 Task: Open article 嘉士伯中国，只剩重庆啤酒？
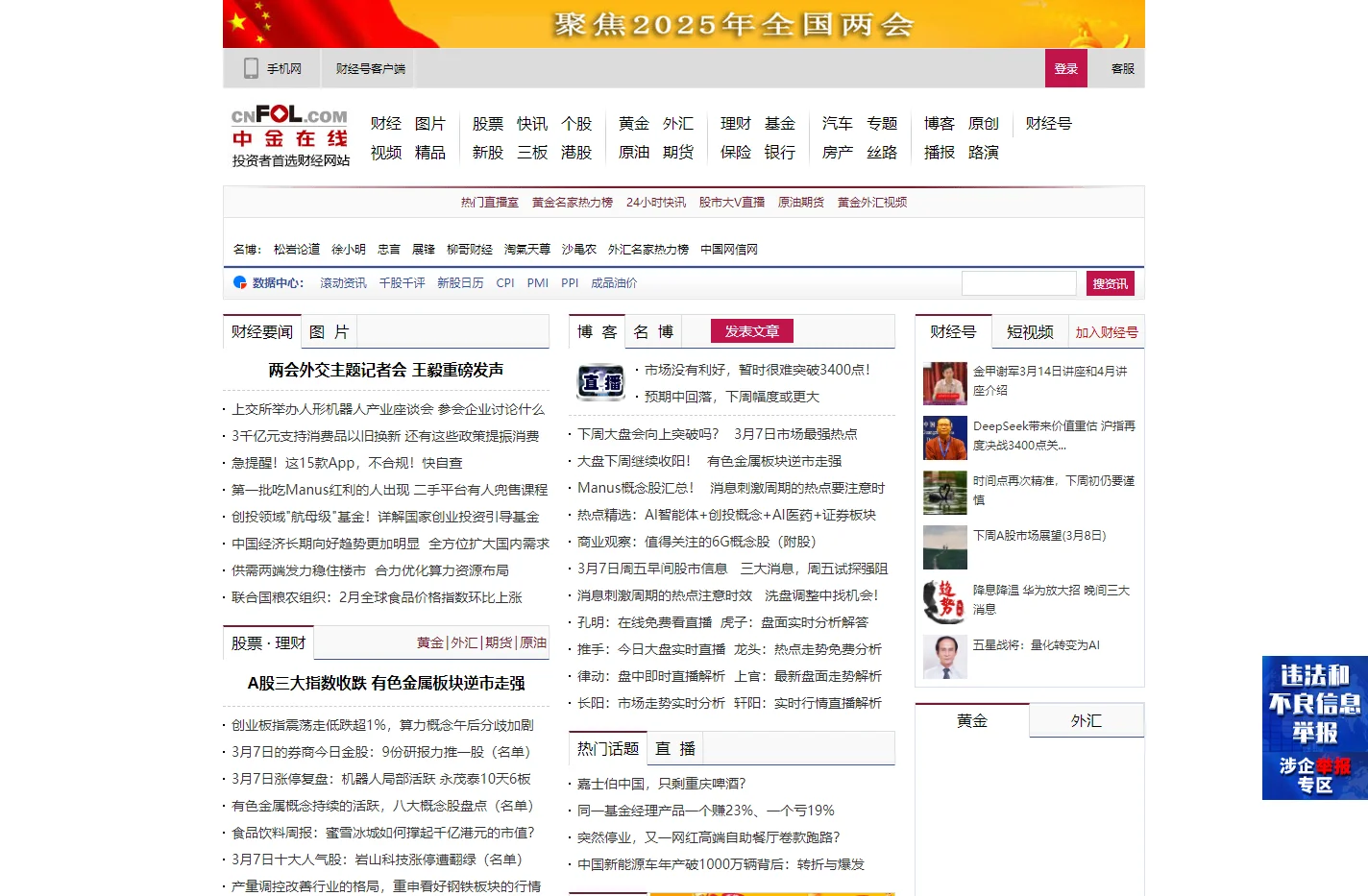click(x=661, y=783)
